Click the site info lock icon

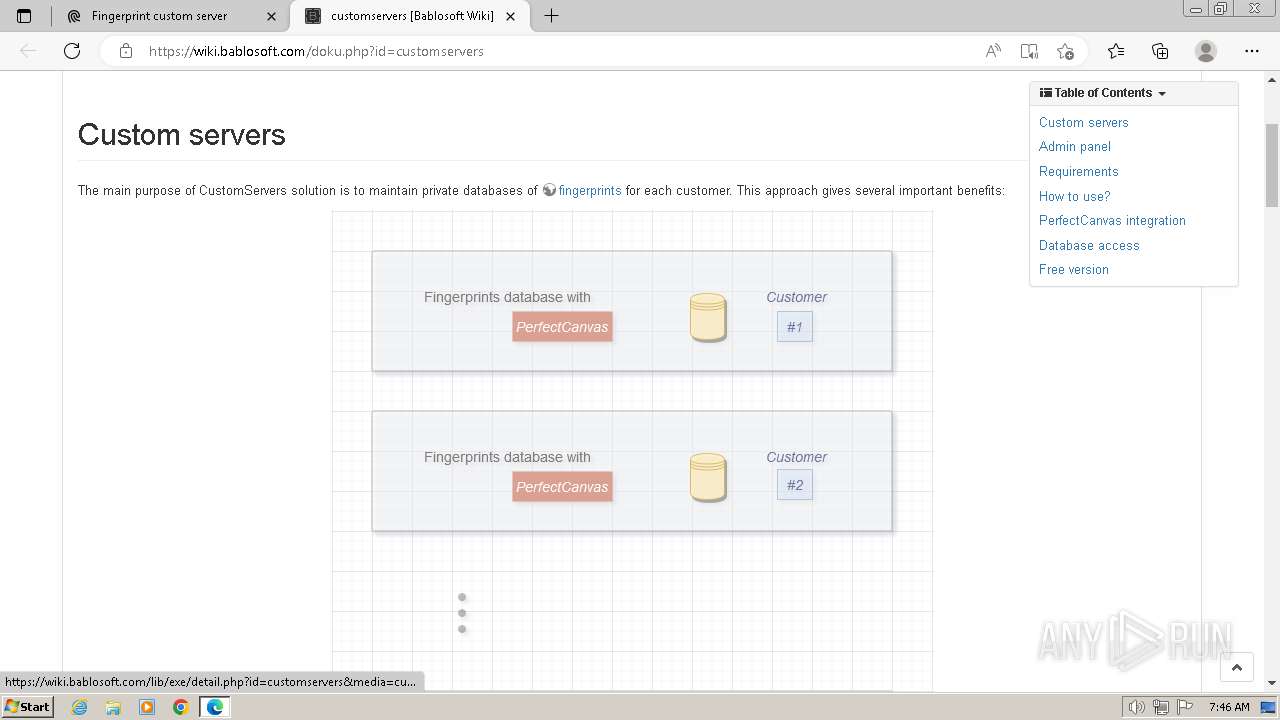tap(126, 51)
